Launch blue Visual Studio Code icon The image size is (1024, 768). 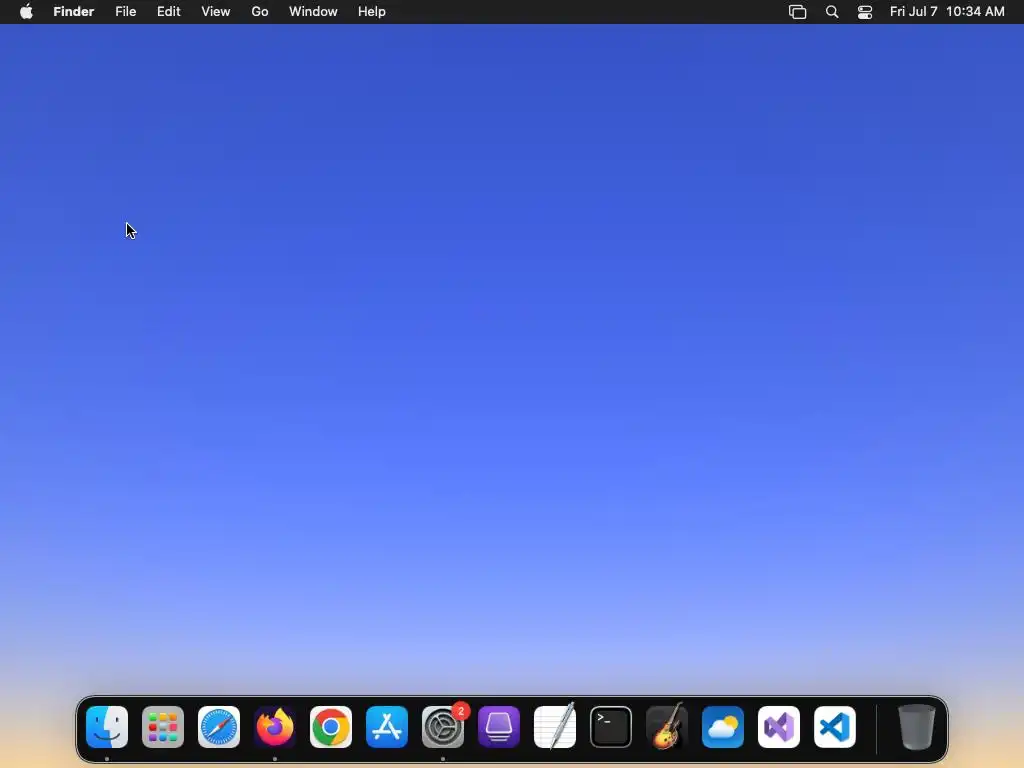click(835, 727)
